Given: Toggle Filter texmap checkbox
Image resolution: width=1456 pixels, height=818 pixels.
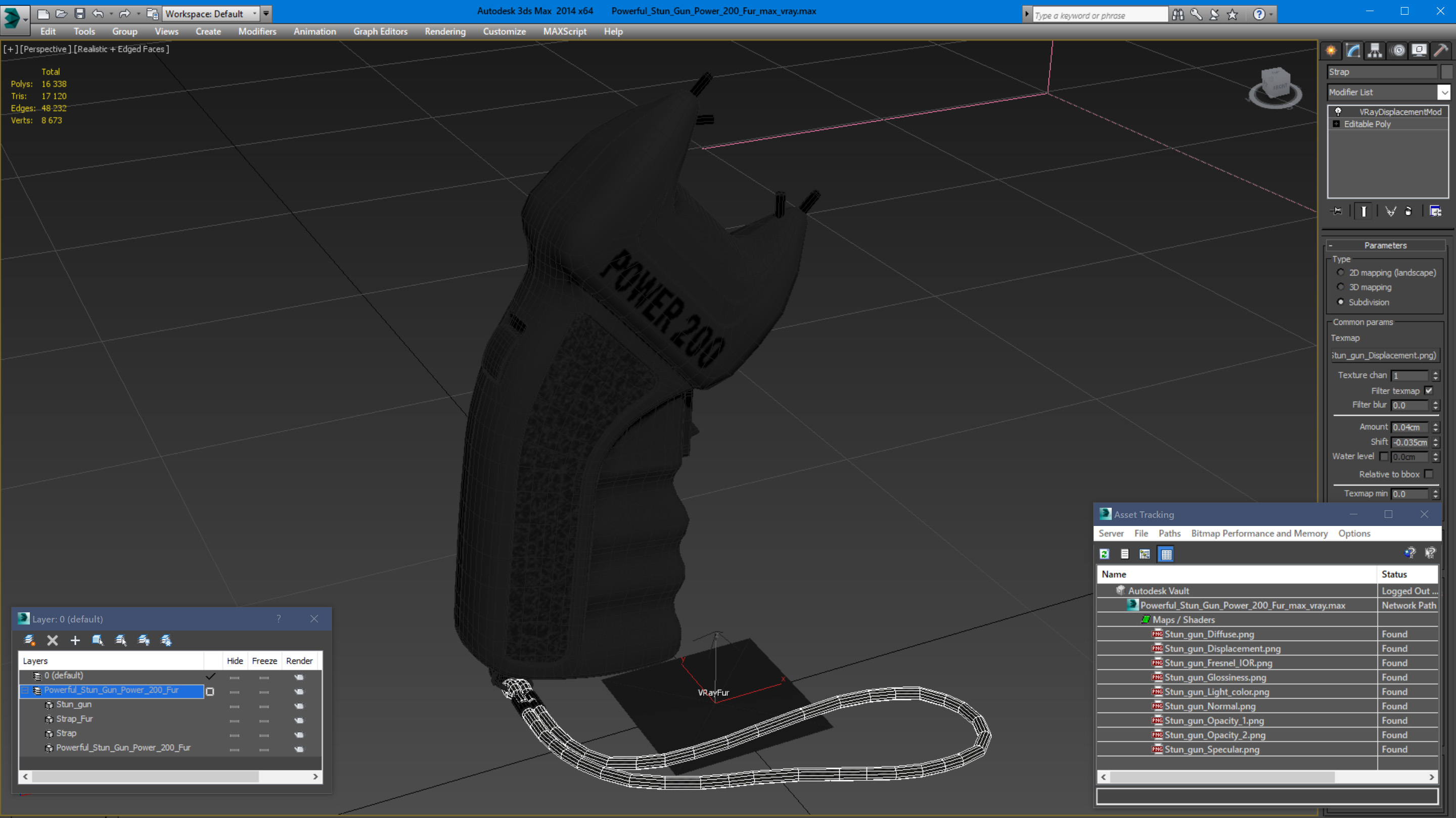Looking at the screenshot, I should [1429, 391].
